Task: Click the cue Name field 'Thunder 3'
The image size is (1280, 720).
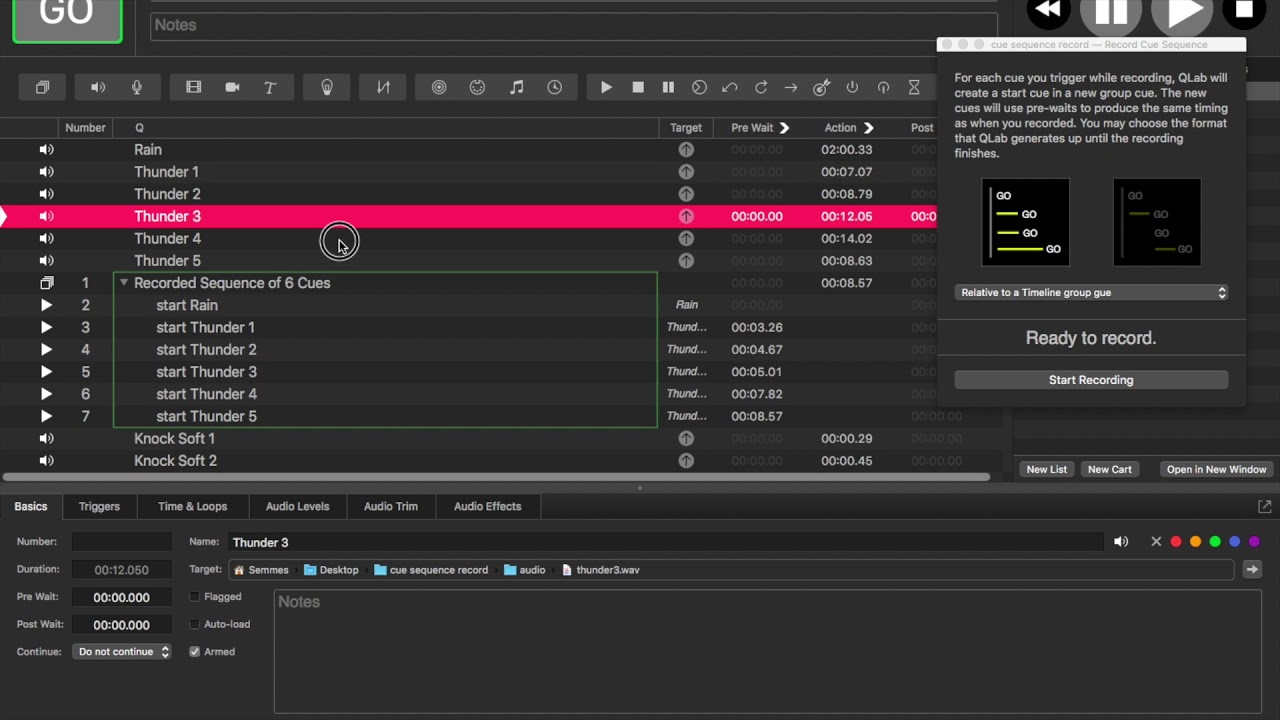Action: 665,542
